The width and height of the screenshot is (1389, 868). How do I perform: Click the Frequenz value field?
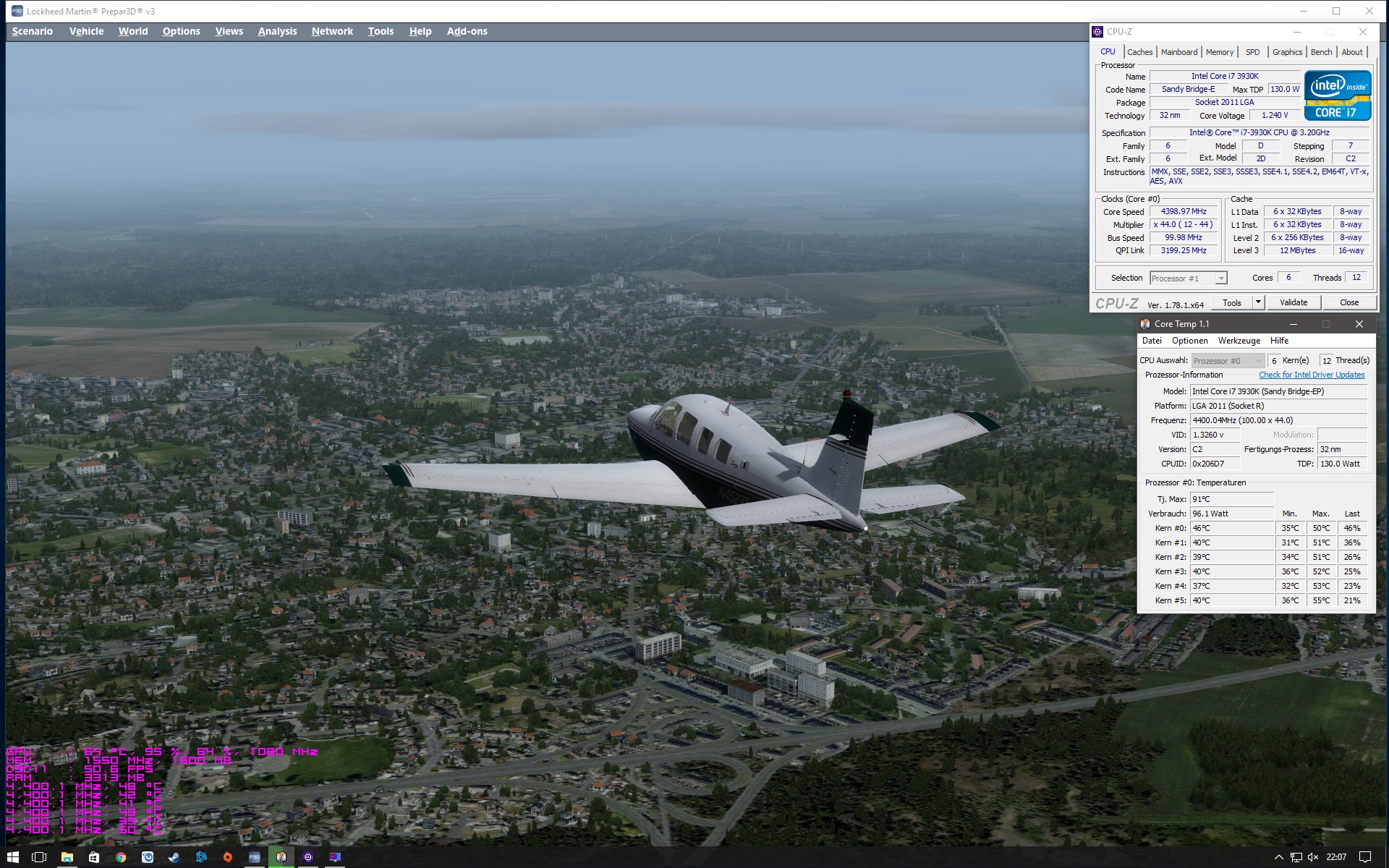tap(1279, 420)
